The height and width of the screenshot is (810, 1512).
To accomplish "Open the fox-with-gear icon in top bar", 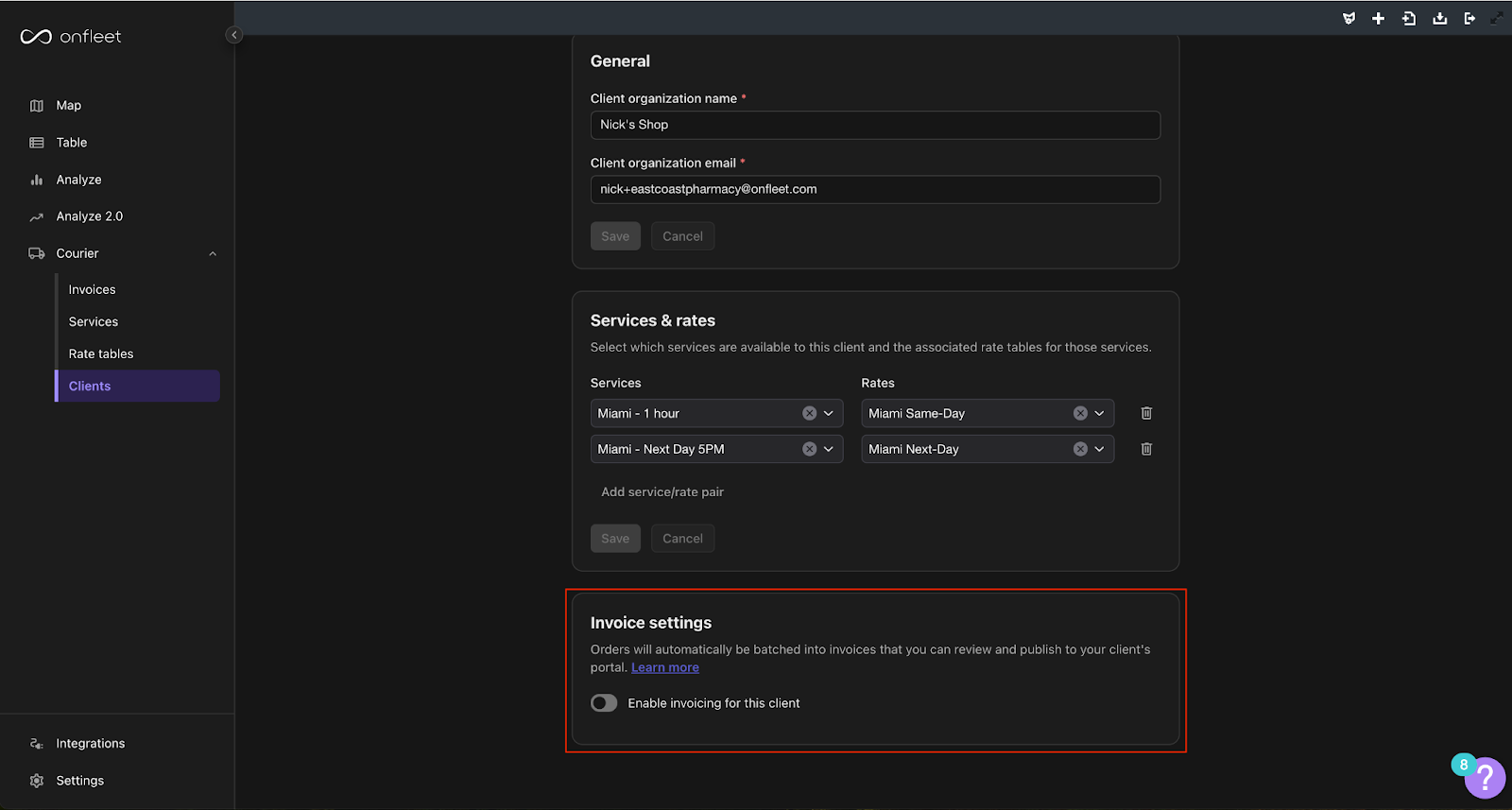I will 1349,18.
